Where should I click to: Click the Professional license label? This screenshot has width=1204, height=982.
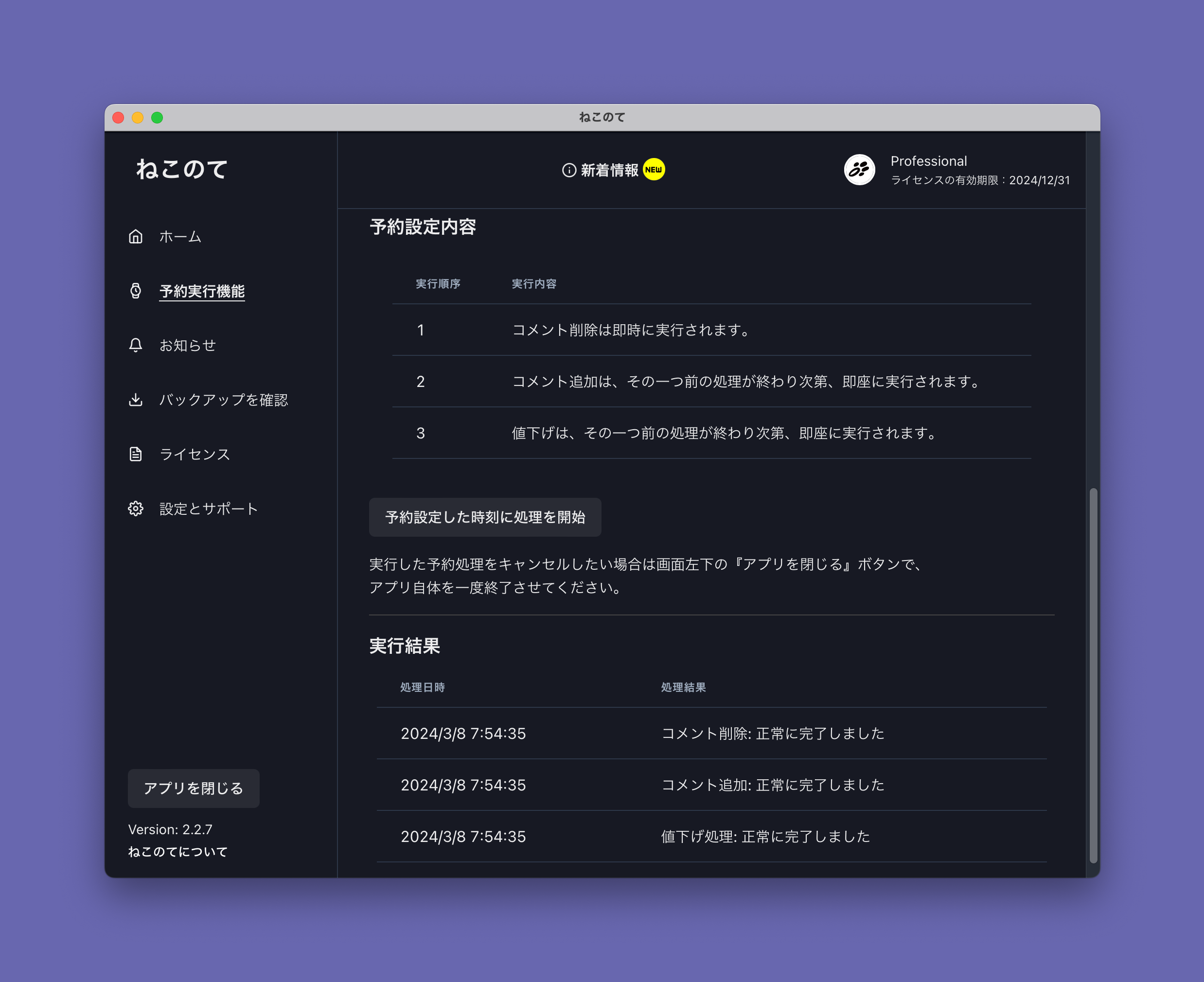[x=928, y=161]
